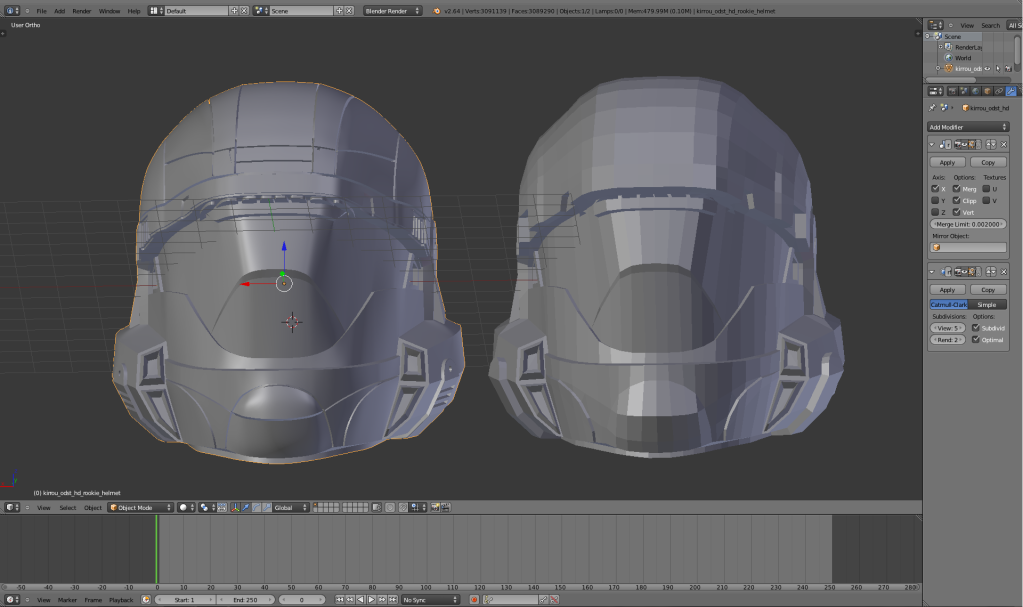Screen dimensions: 1023x607
Task: Toggle the Optimal display checkbox
Action: (x=976, y=340)
